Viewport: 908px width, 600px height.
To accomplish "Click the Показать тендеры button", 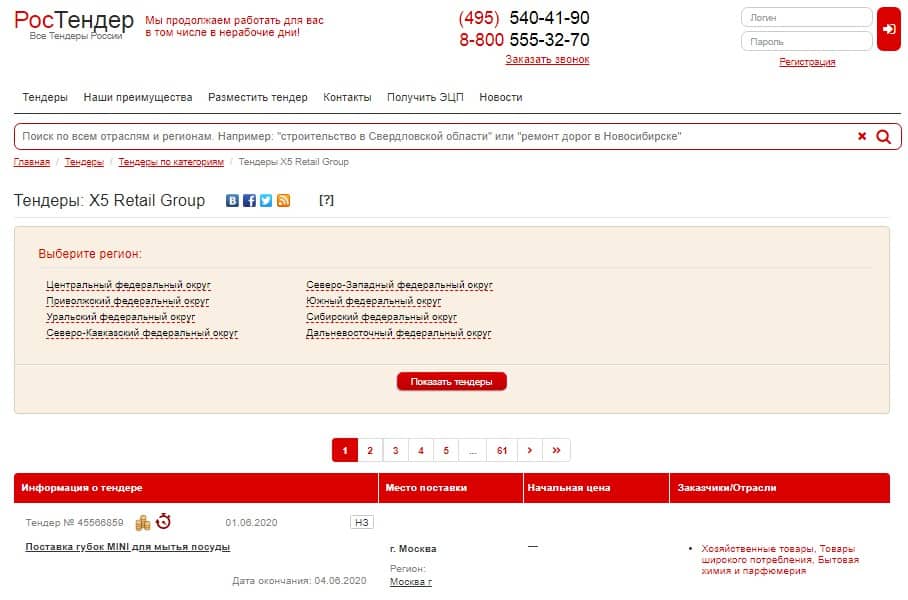I will 452,382.
